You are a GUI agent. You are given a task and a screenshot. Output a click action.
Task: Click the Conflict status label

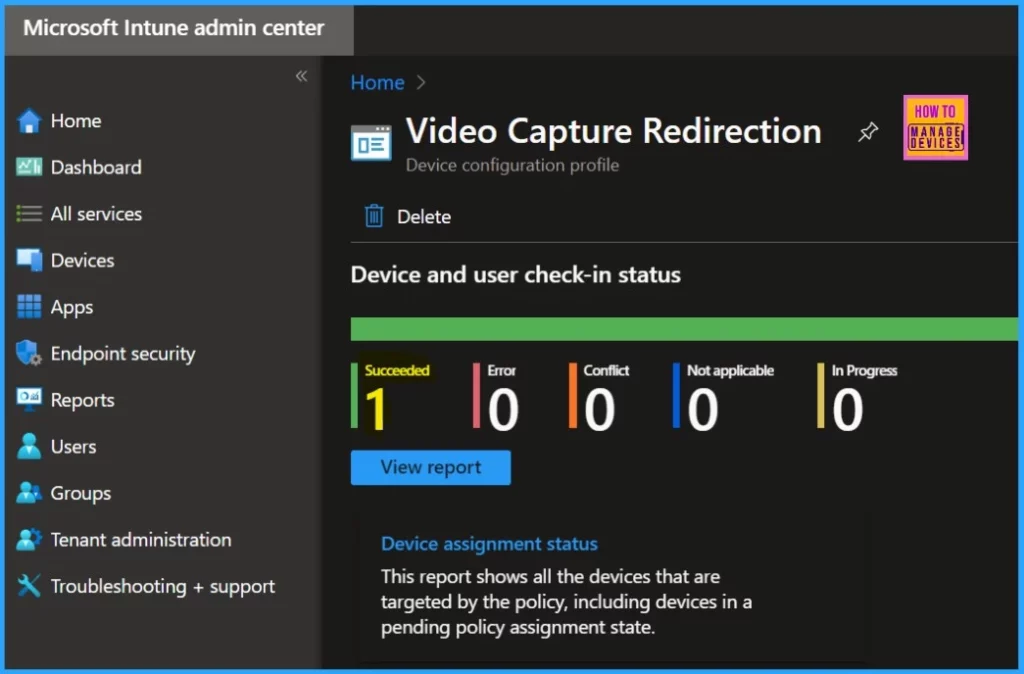coord(606,370)
